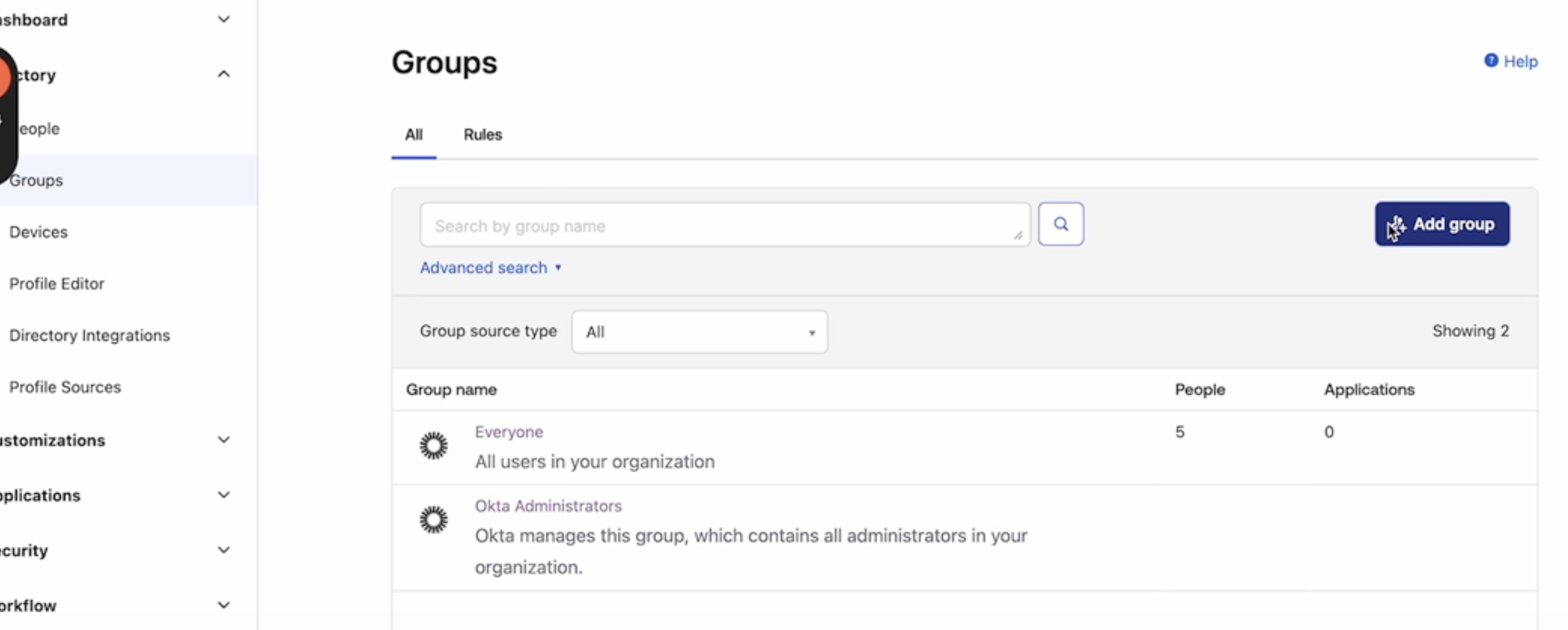Open People in the sidebar

pyautogui.click(x=38, y=129)
